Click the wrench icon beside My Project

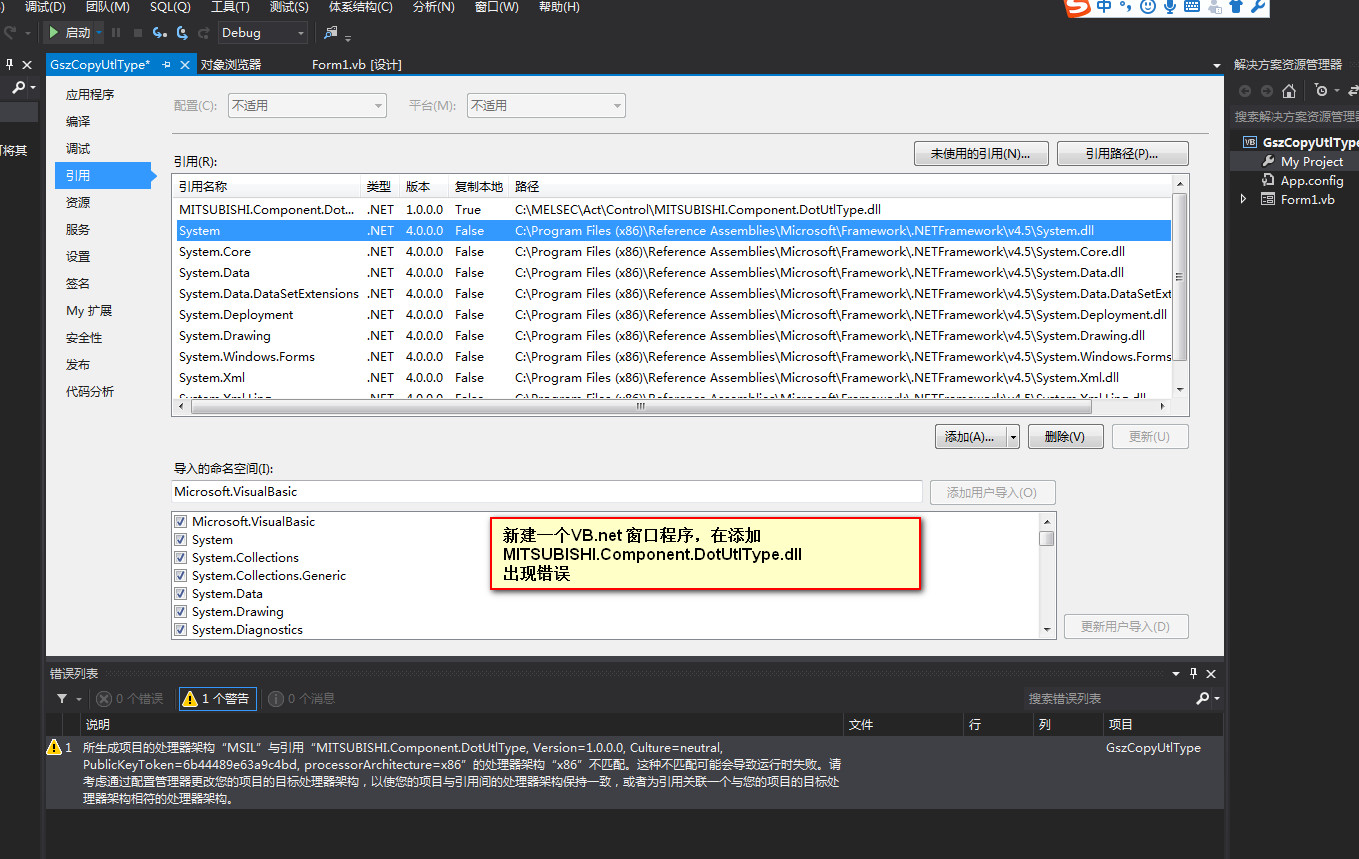[1268, 161]
